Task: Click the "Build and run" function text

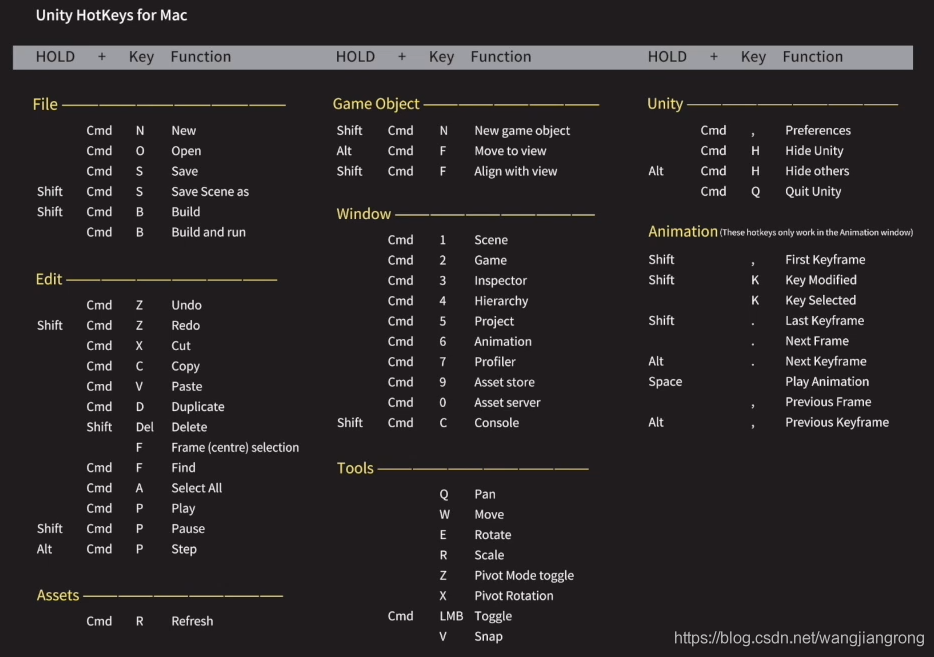Action: point(208,232)
